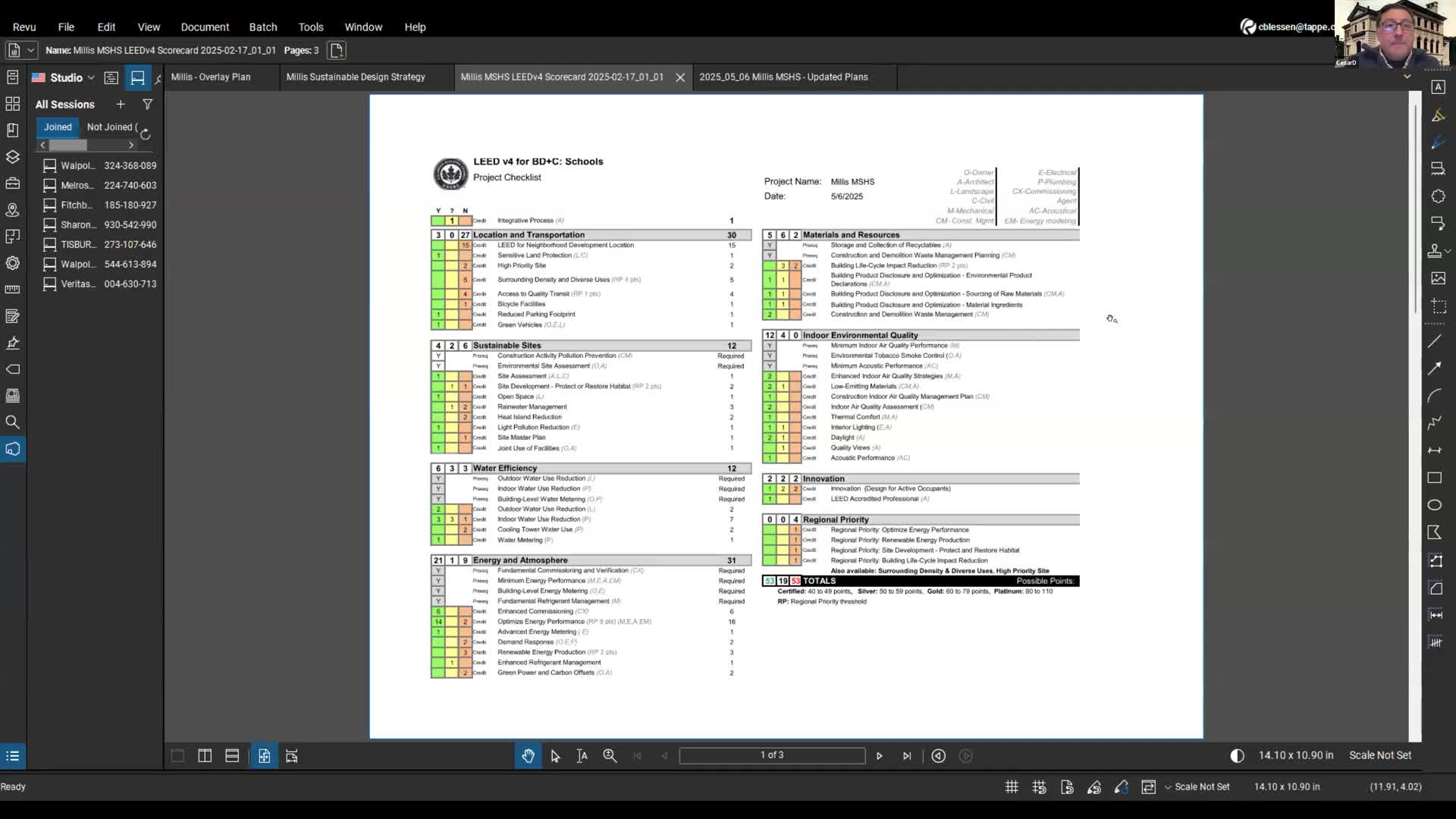Viewport: 1456px width, 819px height.
Task: Add a new session with plus button
Action: (x=120, y=104)
